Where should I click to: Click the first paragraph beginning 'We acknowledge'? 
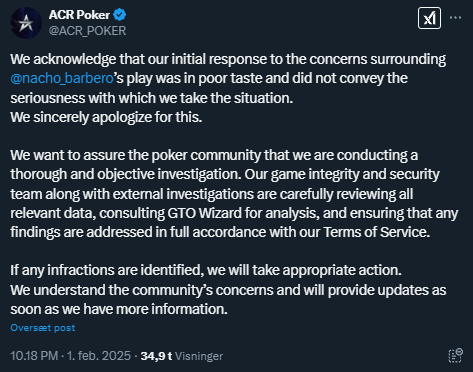(228, 79)
